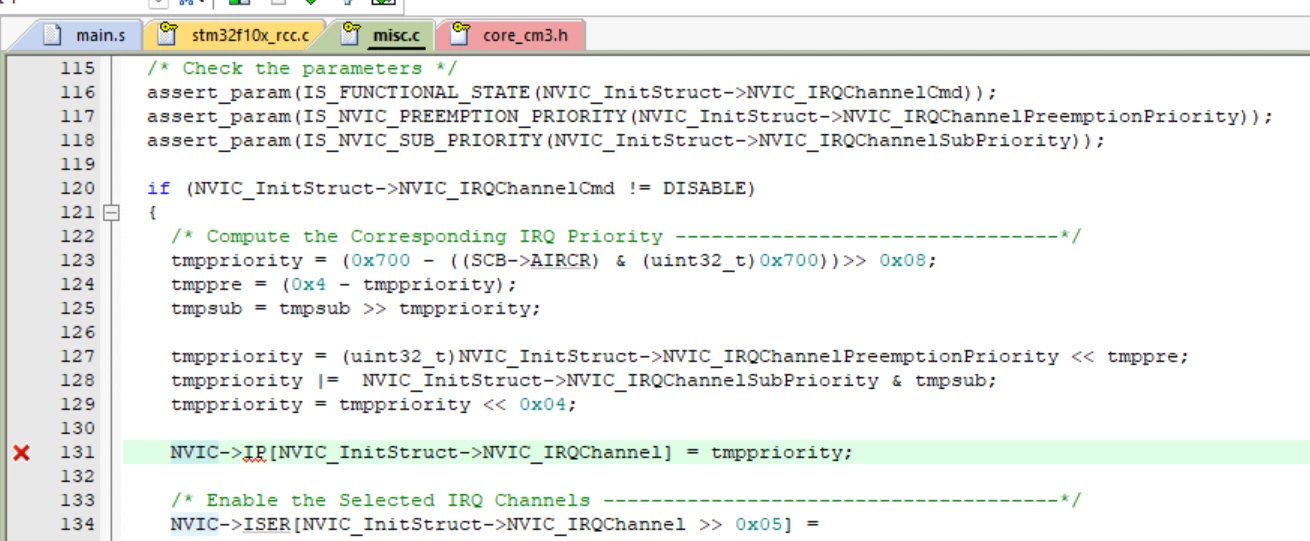This screenshot has height=541, width=1310.
Task: Click "= tmppriority;" at the end of line 131
Action: 770,452
